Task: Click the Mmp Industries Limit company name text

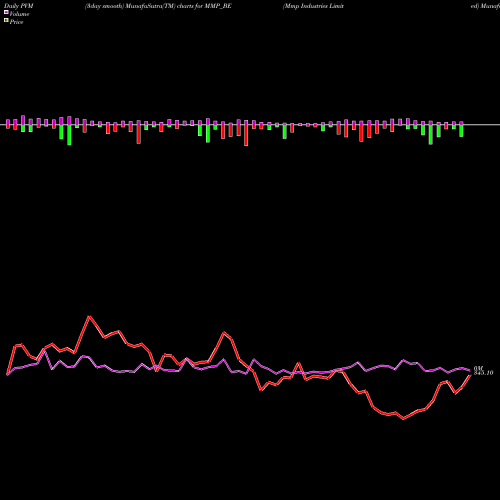Action: click(313, 6)
